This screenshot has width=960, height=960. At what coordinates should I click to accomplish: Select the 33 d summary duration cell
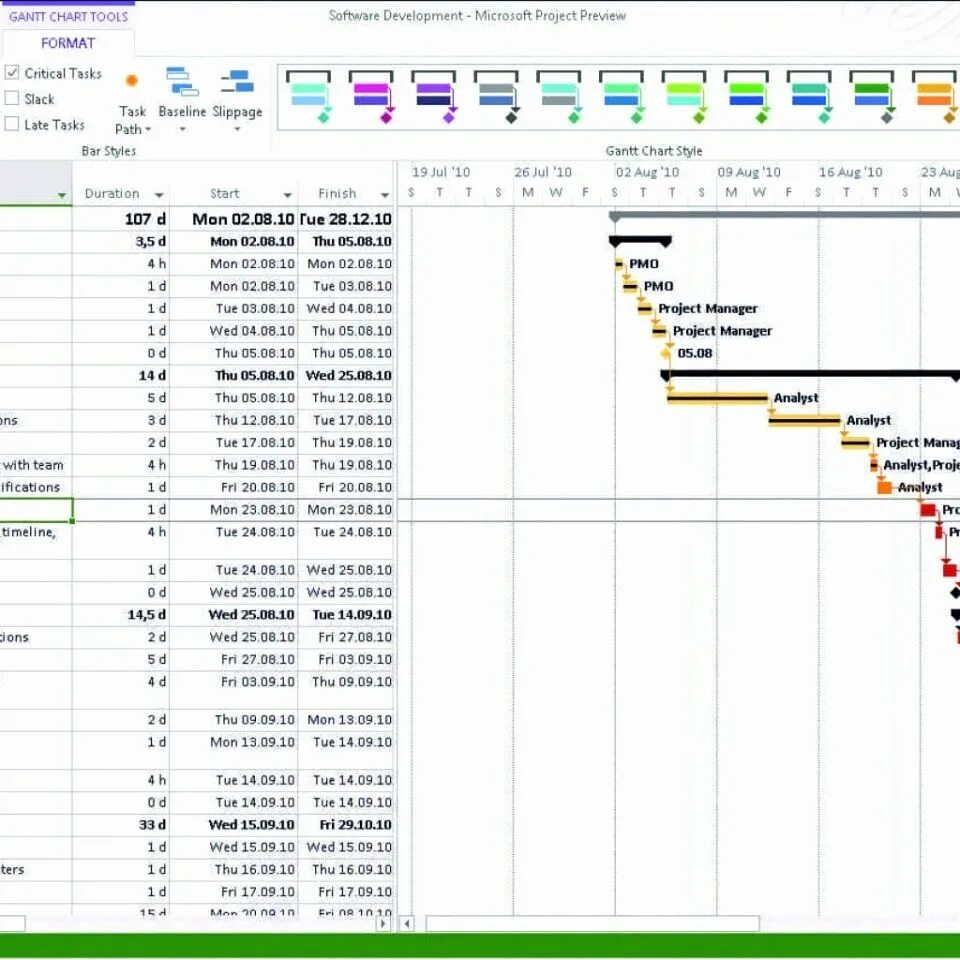tap(121, 825)
